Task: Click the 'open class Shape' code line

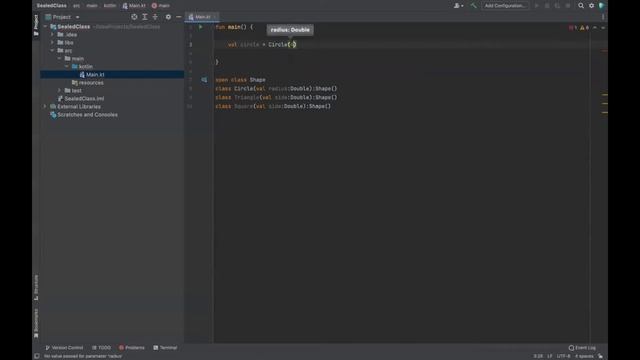Action: 240,80
